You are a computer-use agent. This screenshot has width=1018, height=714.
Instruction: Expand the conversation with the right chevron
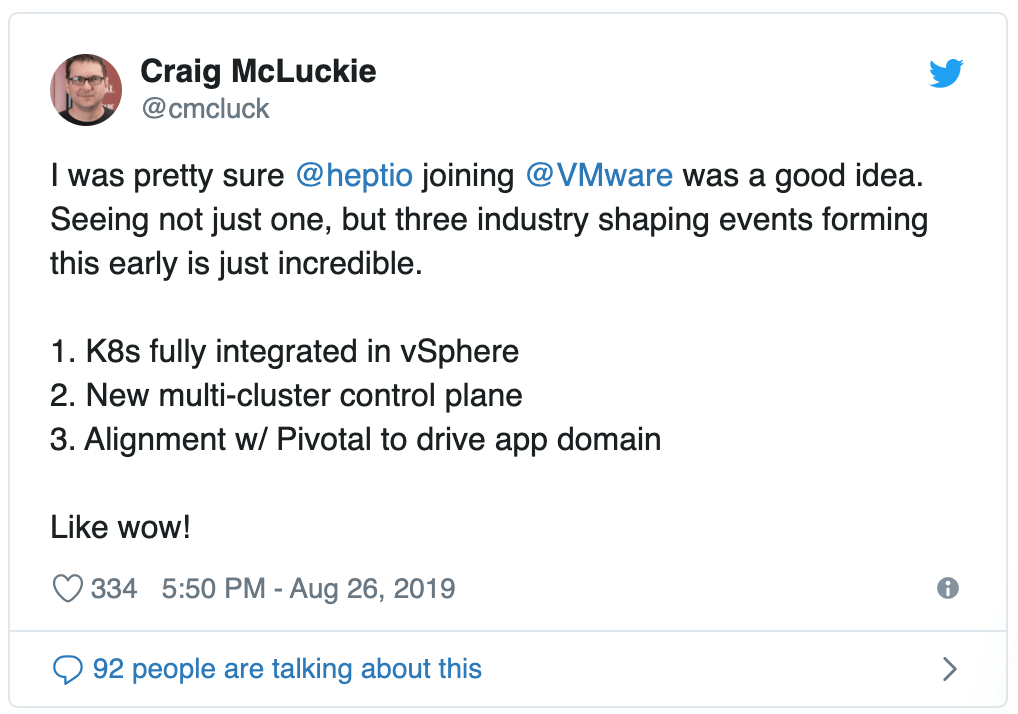pos(950,669)
